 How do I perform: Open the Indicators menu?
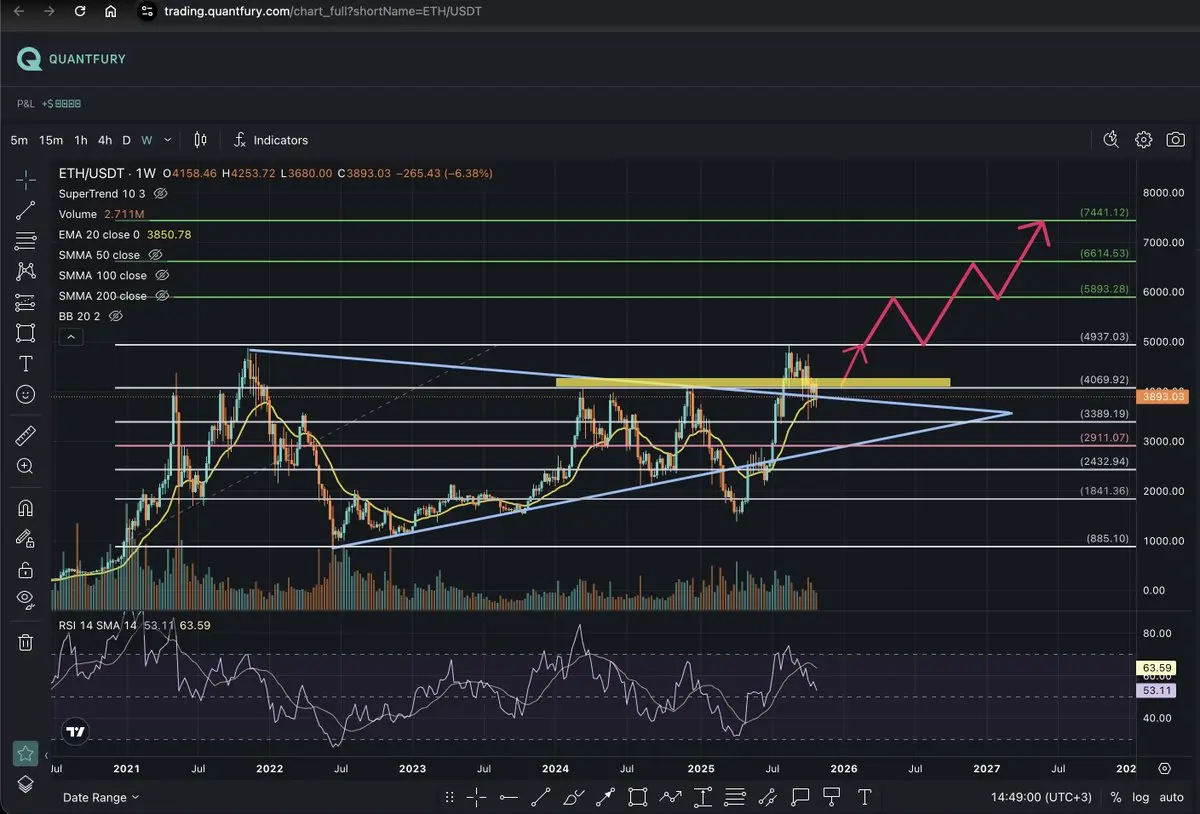click(270, 140)
